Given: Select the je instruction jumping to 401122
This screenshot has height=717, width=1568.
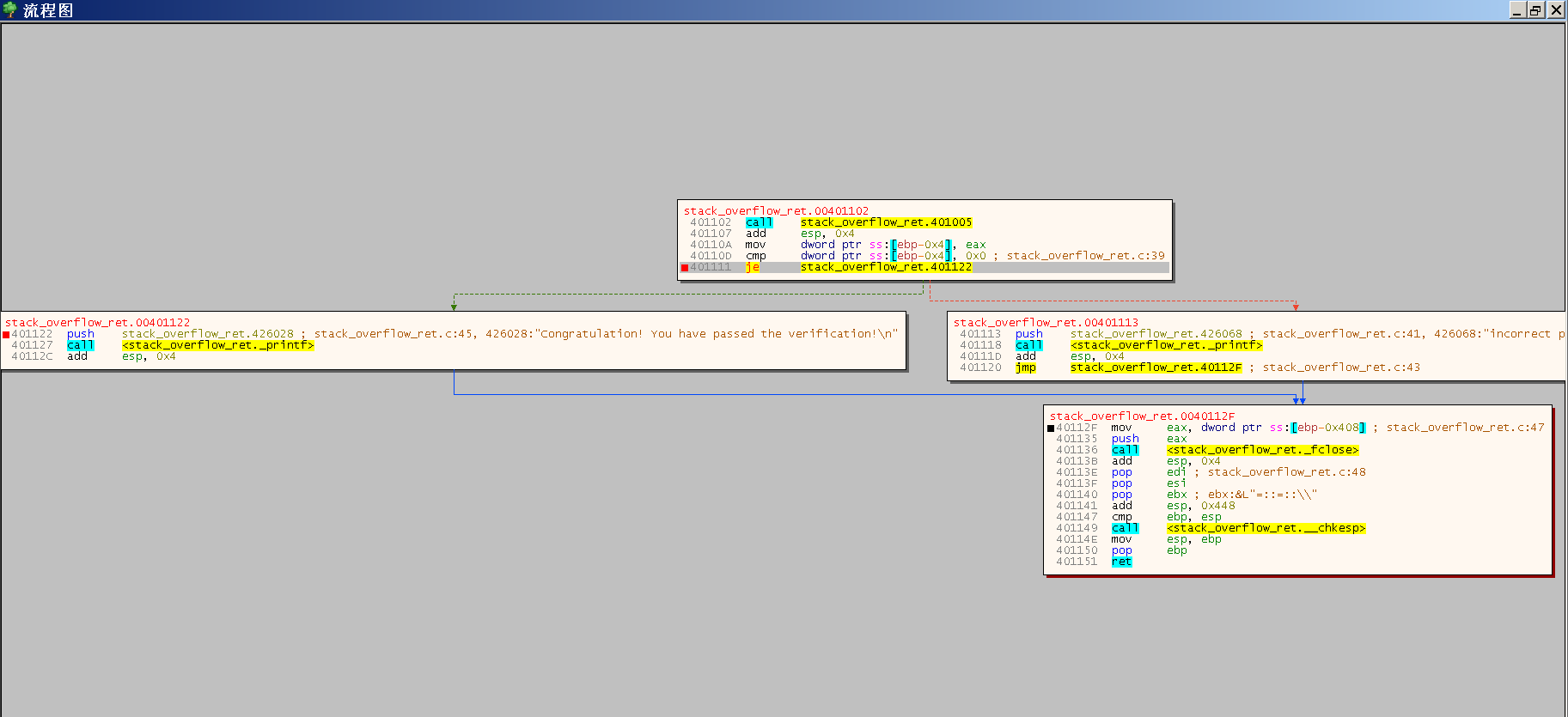Looking at the screenshot, I should pos(753,268).
